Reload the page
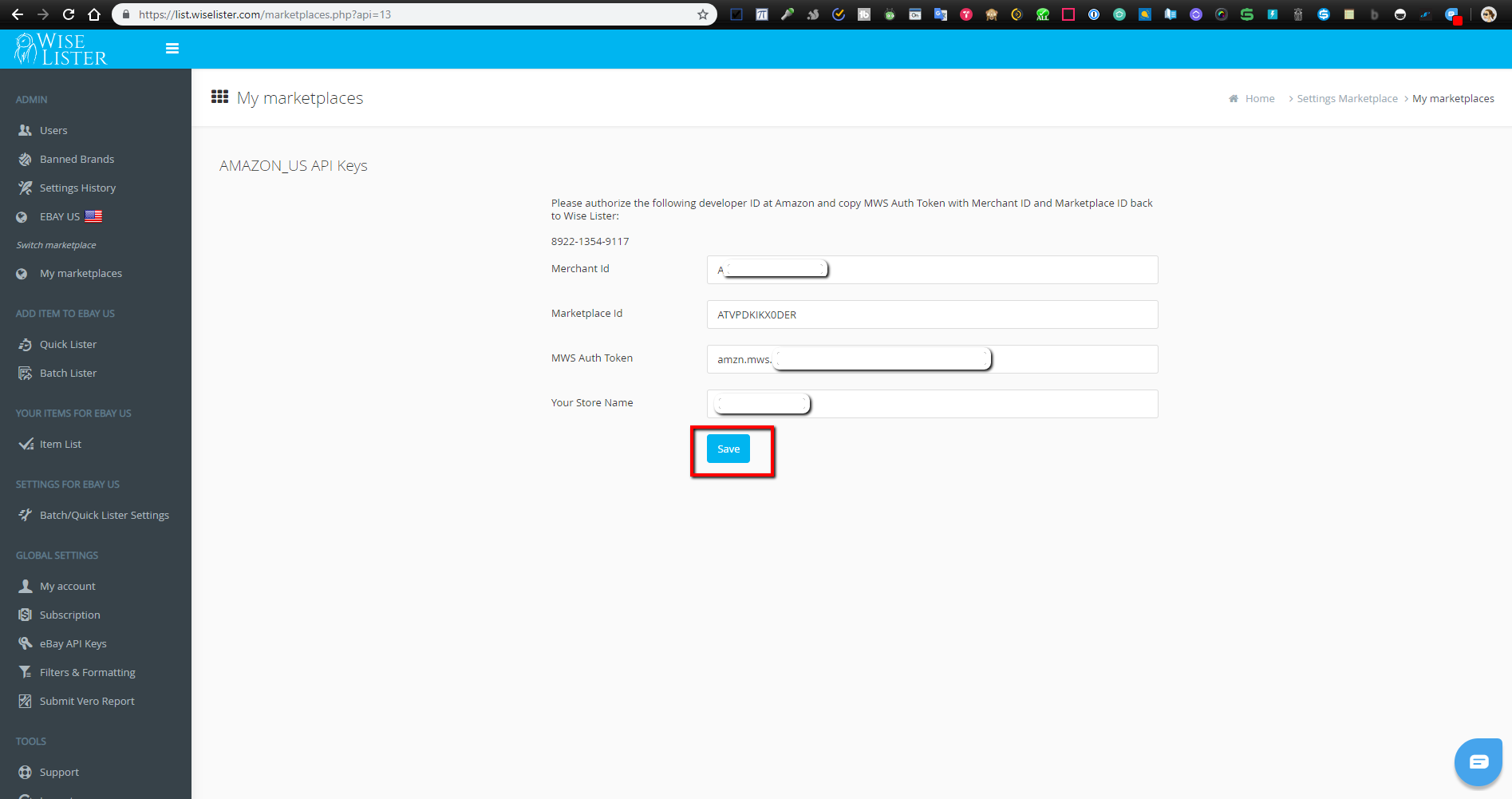1512x799 pixels. (x=69, y=14)
